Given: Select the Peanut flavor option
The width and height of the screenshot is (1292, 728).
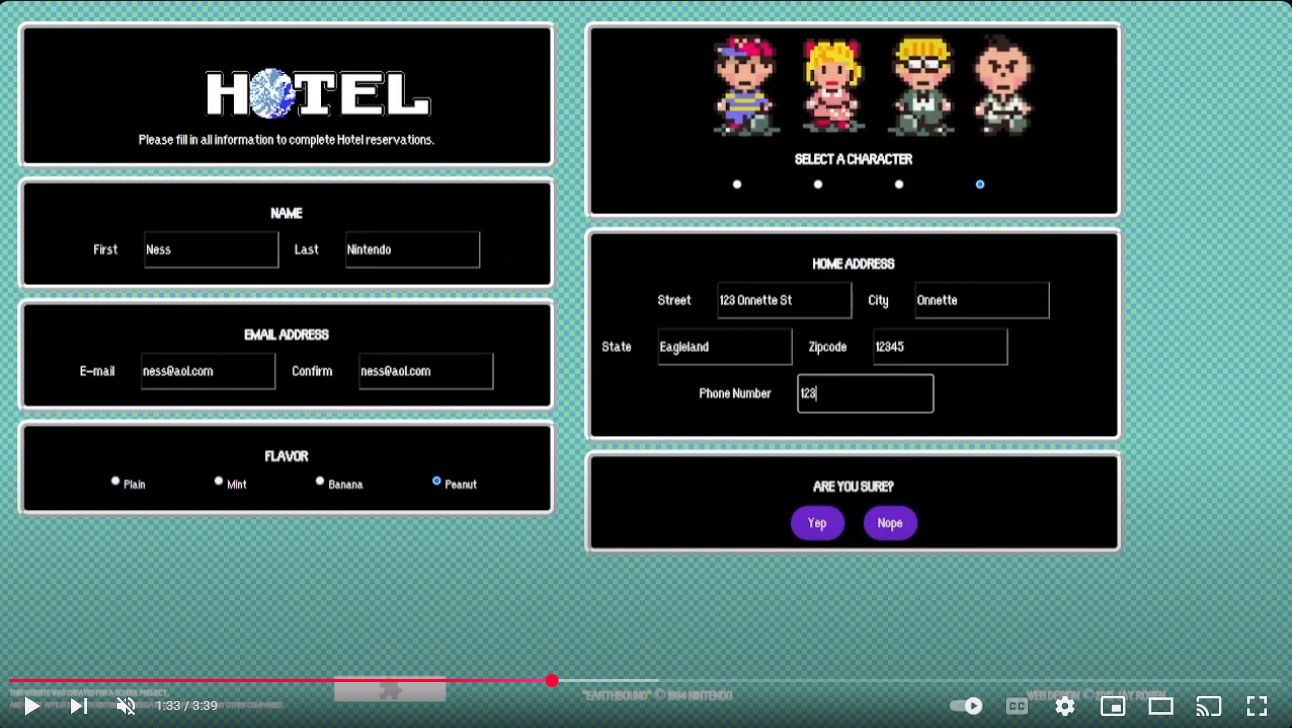Looking at the screenshot, I should pos(436,481).
